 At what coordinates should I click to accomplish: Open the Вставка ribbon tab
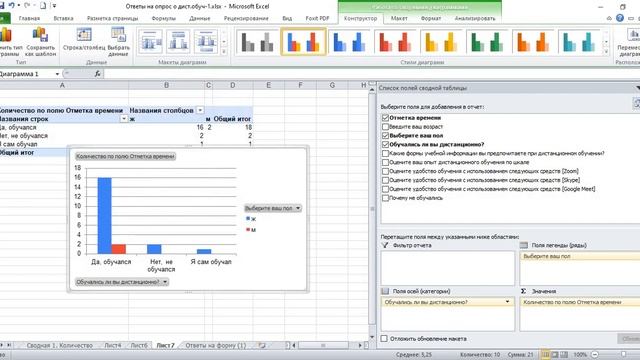tap(63, 18)
